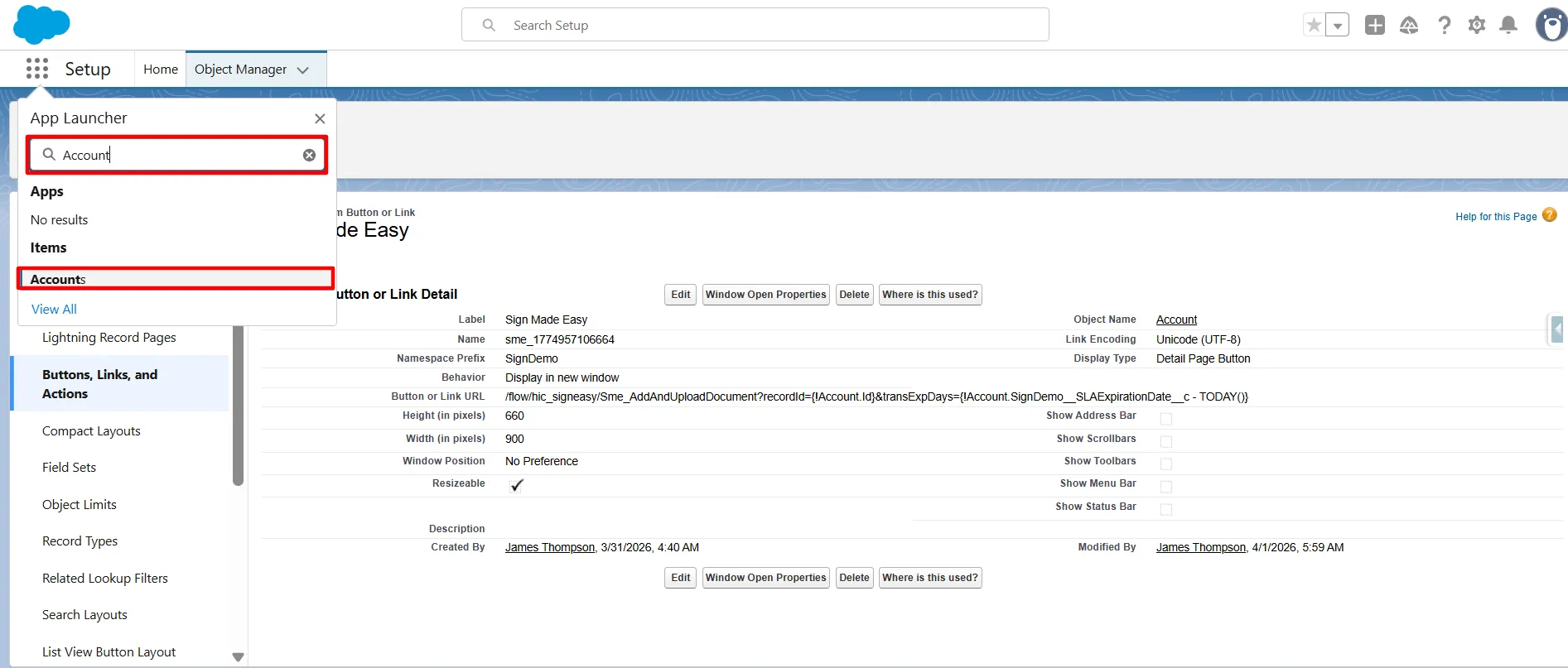Open the Account object name link
Viewport: 1568px width, 668px height.
point(1176,320)
